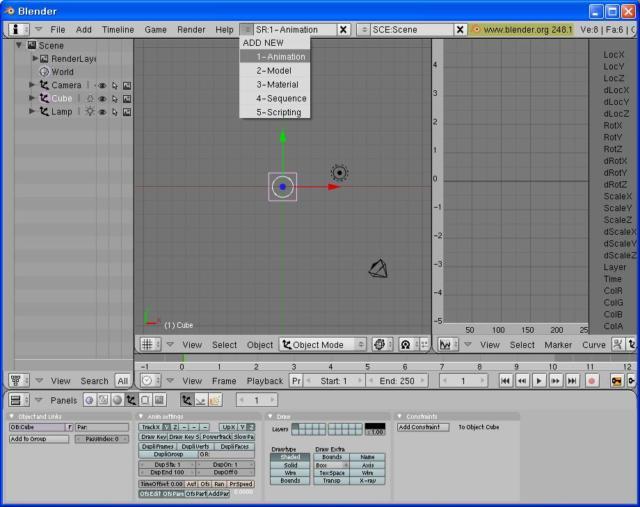Toggle the Cube renderability icon

(127, 98)
